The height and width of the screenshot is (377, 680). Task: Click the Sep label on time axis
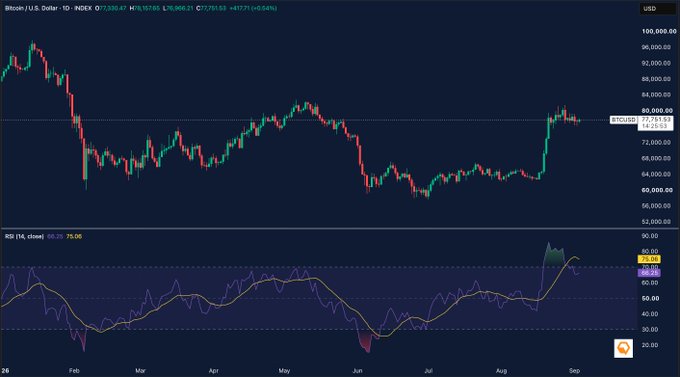click(x=575, y=371)
